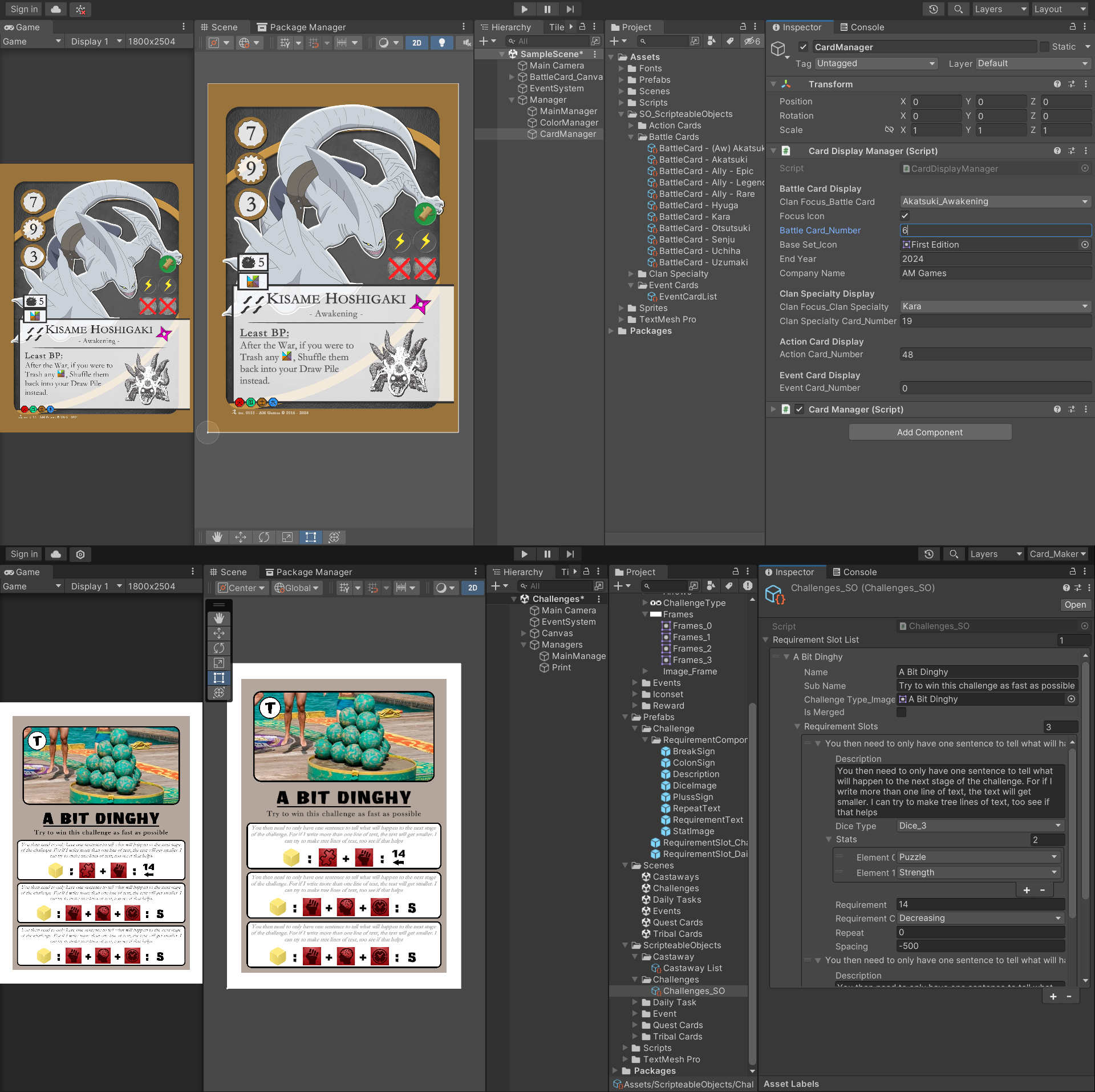The image size is (1095, 1092).
Task: Open the Dice Type Dice_3 dropdown
Action: point(980,826)
